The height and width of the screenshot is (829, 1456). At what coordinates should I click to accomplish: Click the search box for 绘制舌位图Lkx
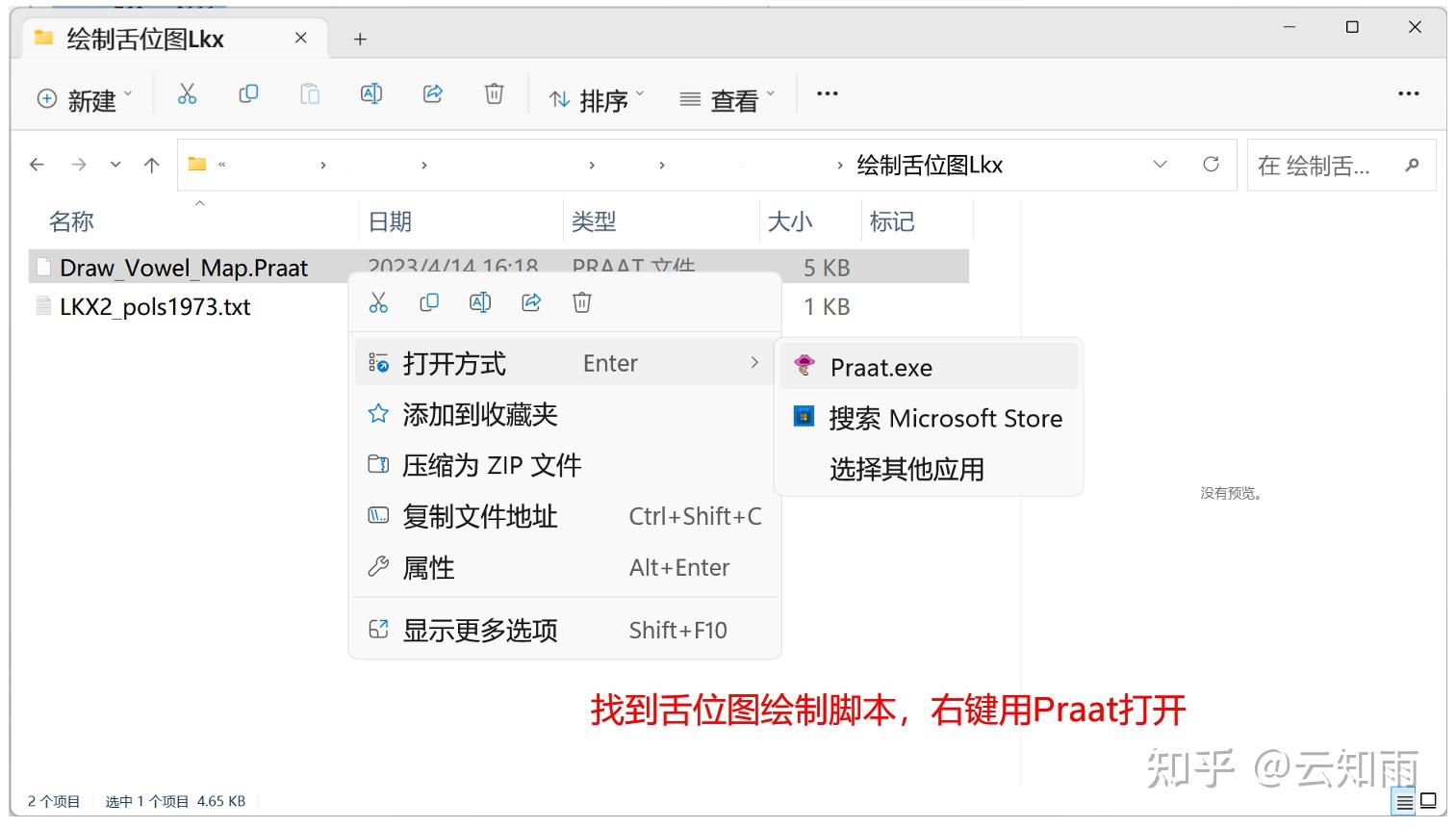tap(1341, 166)
